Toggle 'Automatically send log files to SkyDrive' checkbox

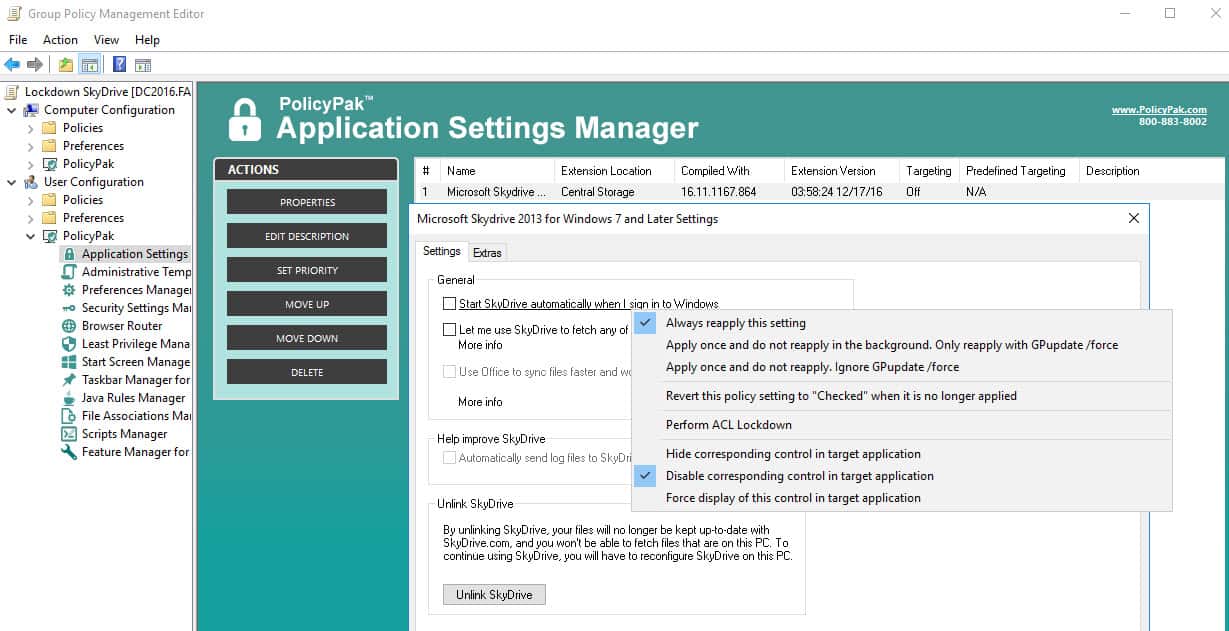click(449, 457)
